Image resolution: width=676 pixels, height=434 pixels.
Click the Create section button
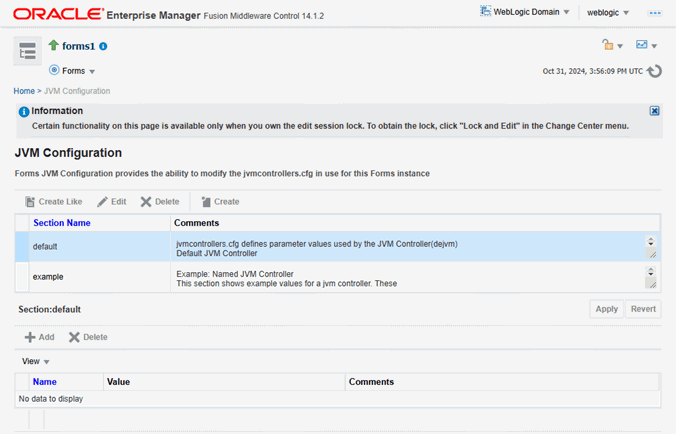[220, 202]
